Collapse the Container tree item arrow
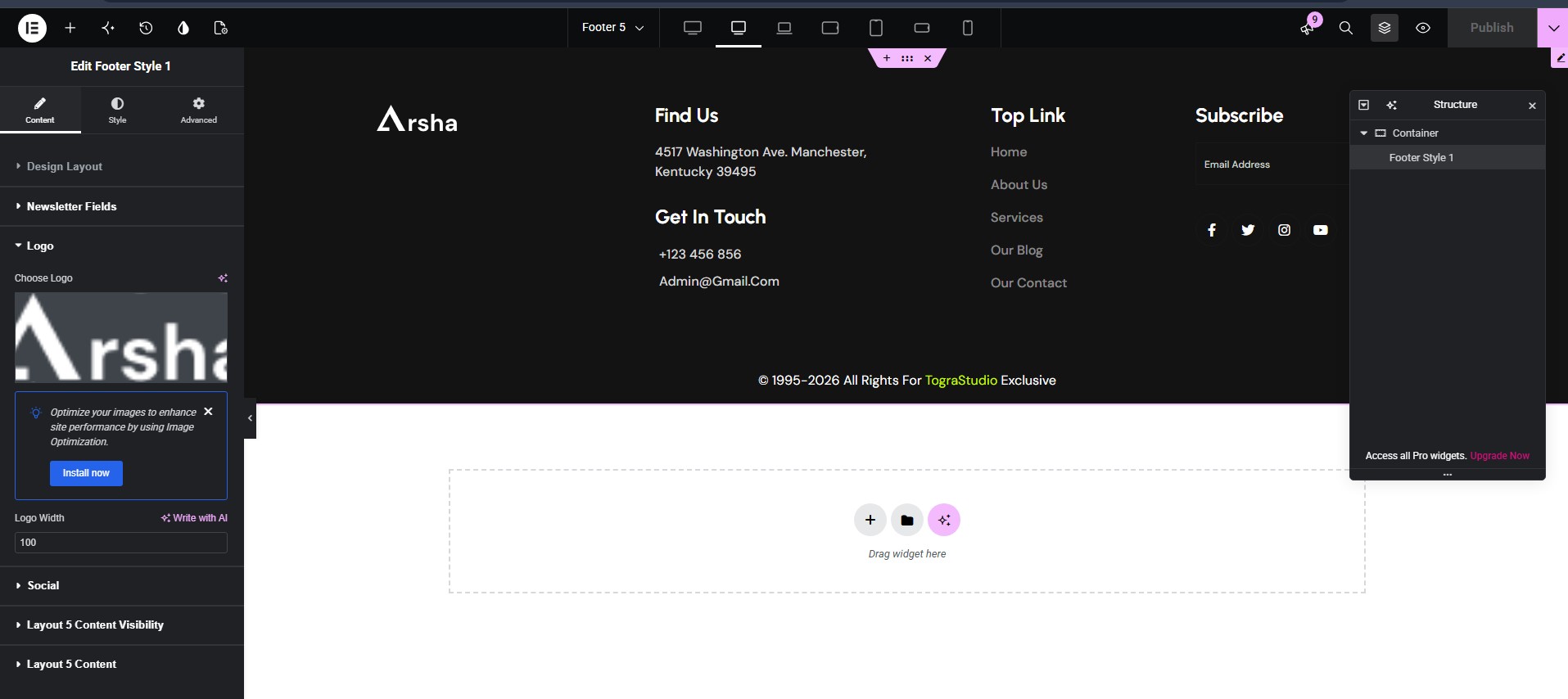 1364,133
